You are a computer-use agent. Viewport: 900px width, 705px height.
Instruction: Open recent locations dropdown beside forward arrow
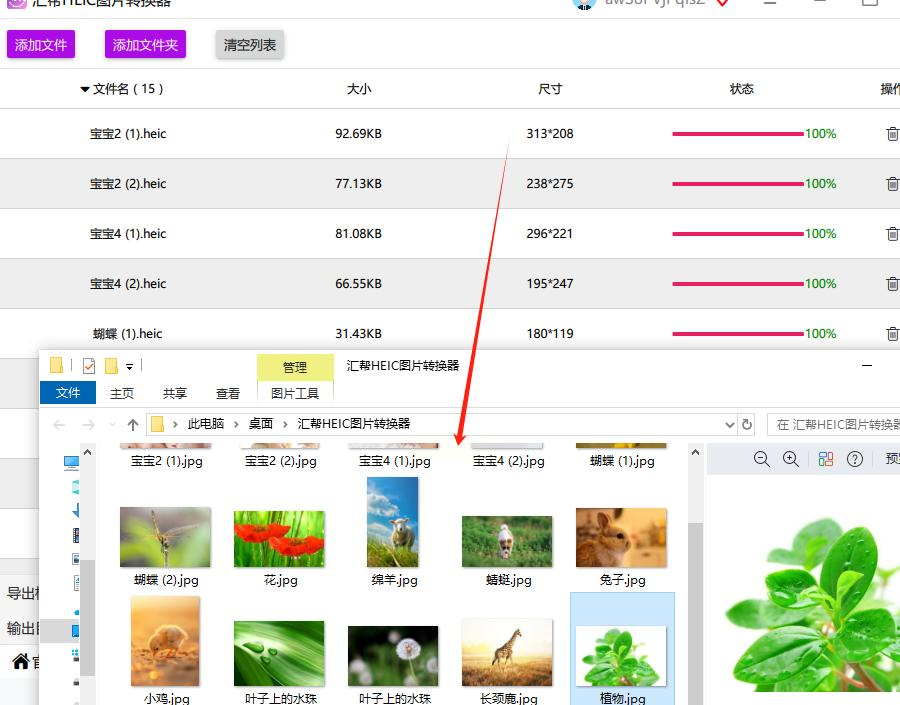(x=112, y=425)
